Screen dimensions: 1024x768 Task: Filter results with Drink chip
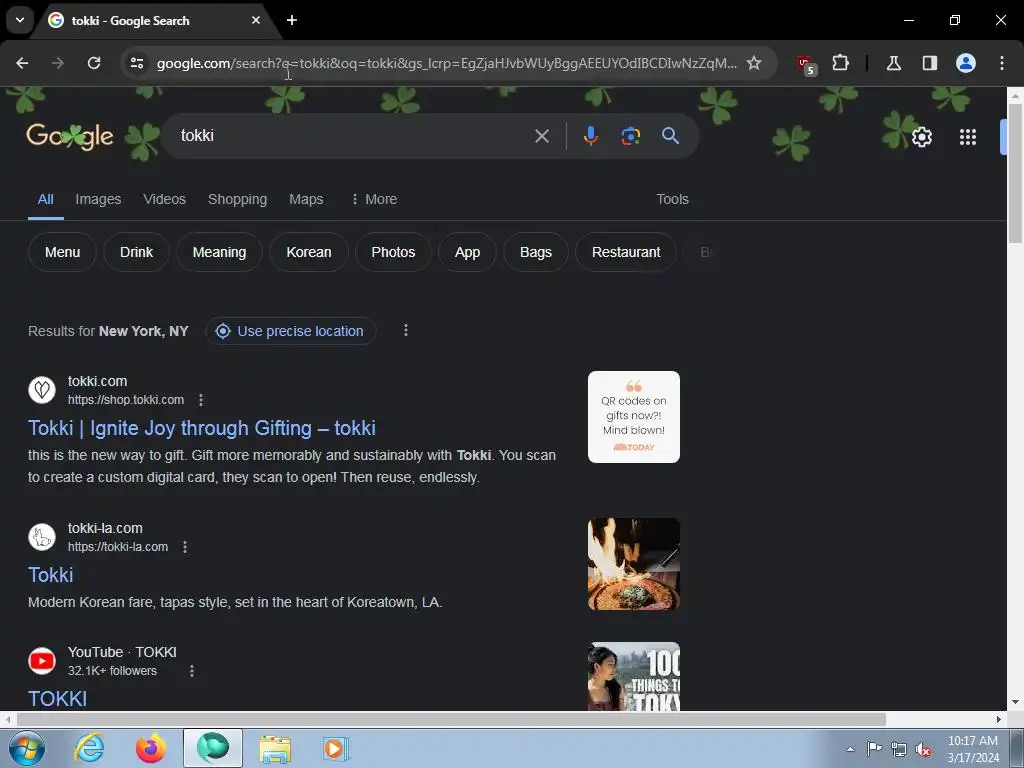136,252
